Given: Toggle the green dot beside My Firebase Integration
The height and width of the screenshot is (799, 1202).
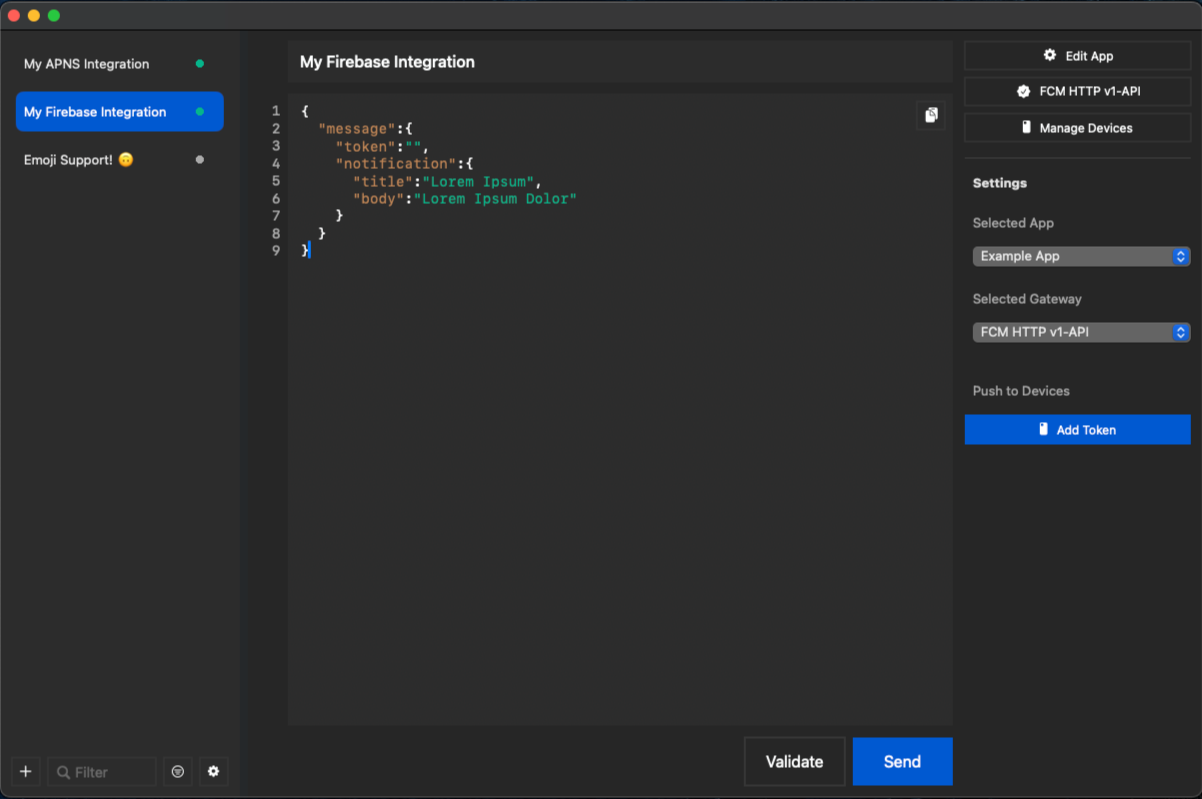Looking at the screenshot, I should [199, 112].
